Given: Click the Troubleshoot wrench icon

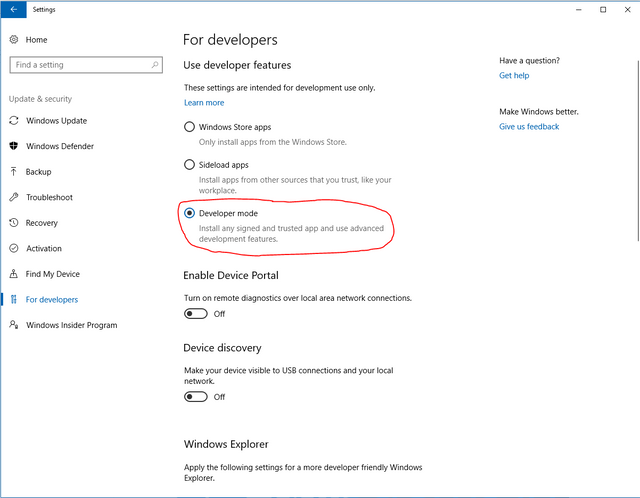Looking at the screenshot, I should click(14, 197).
